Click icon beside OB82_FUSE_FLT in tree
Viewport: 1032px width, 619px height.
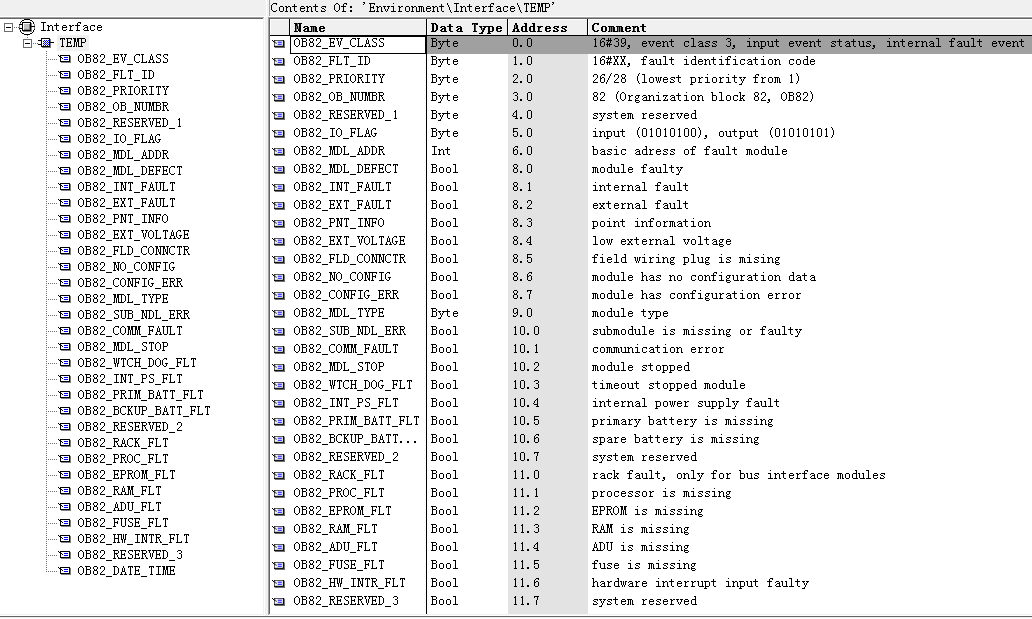65,523
